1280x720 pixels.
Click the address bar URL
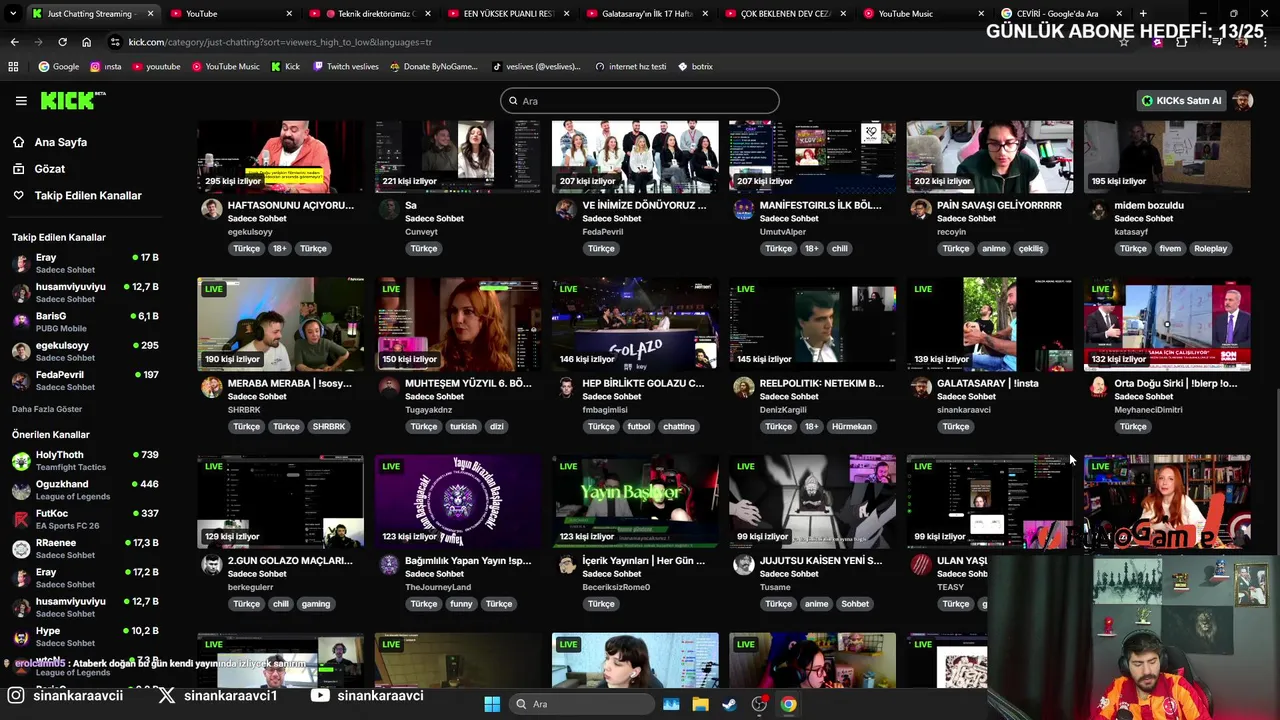tap(280, 42)
